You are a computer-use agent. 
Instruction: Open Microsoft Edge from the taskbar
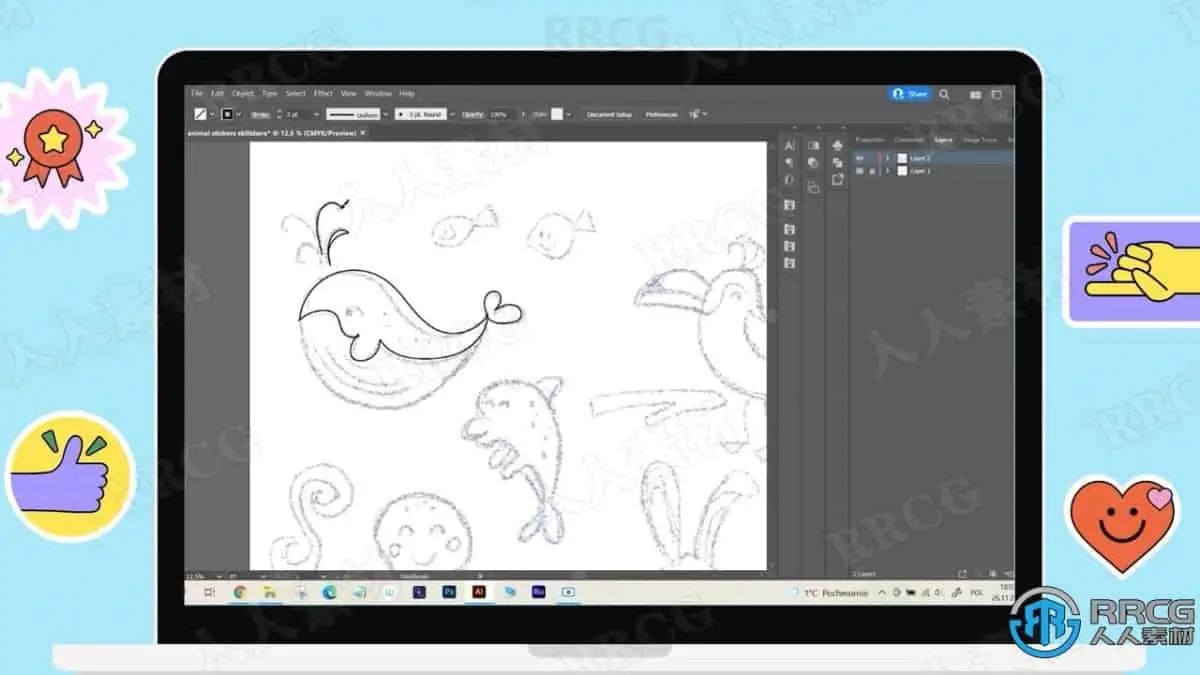click(329, 592)
